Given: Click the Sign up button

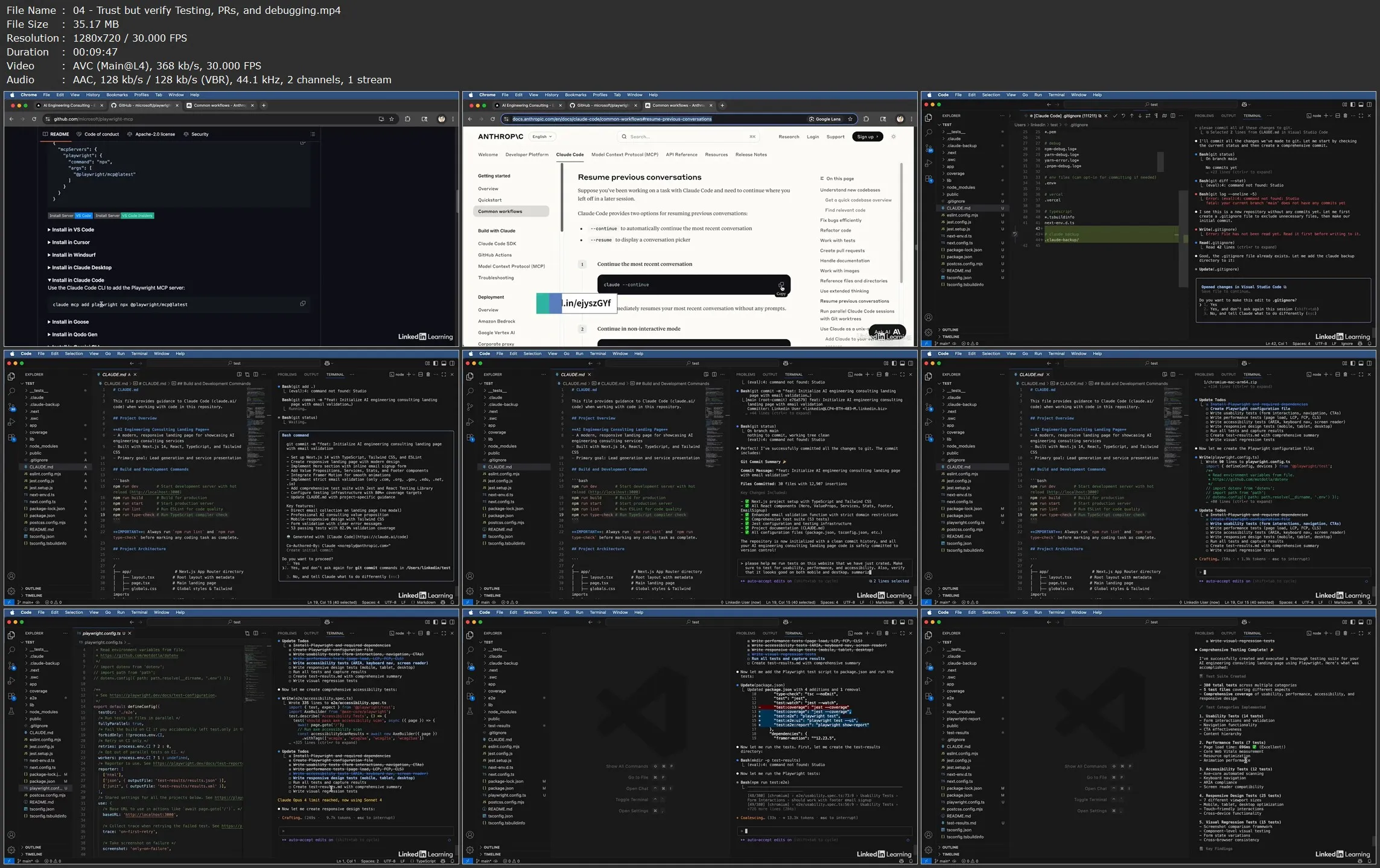Looking at the screenshot, I should (x=867, y=136).
